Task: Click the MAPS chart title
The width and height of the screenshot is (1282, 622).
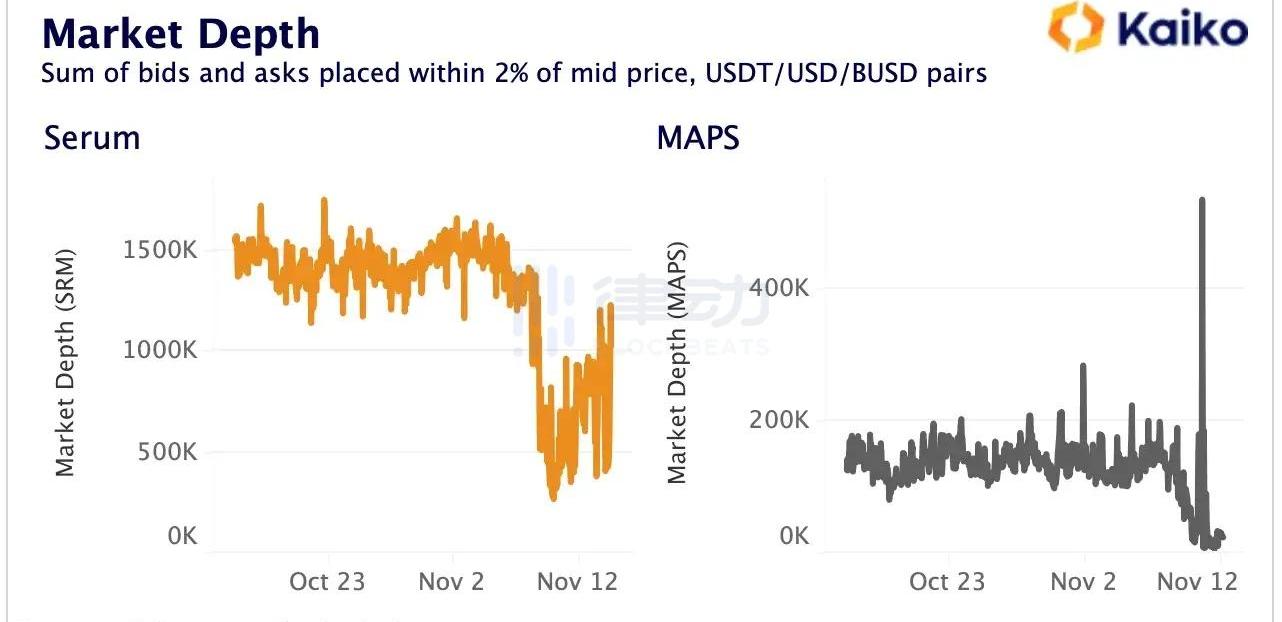Action: pyautogui.click(x=698, y=137)
